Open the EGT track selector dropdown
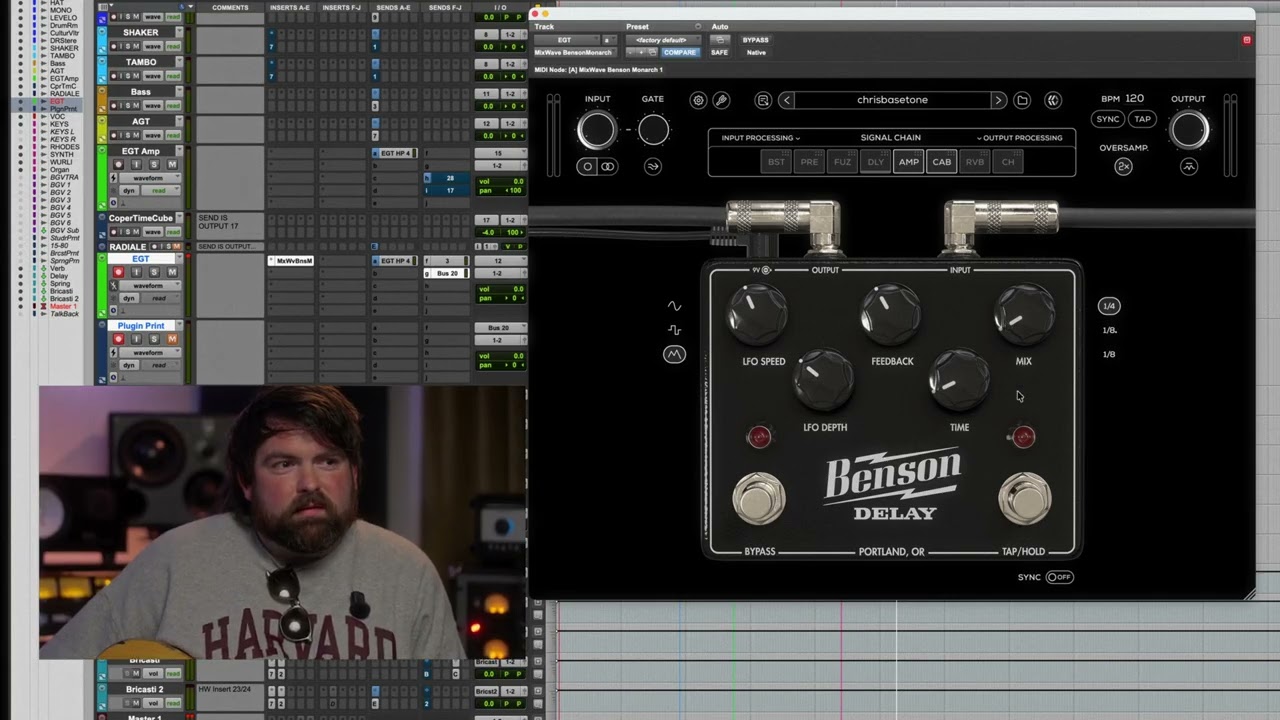 point(565,40)
